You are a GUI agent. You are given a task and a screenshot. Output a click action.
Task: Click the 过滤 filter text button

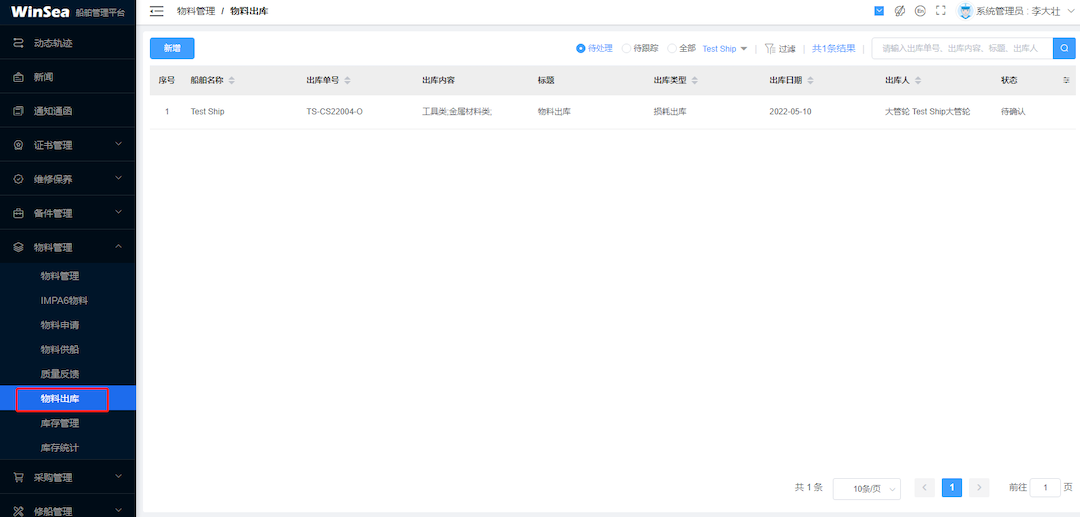point(787,49)
